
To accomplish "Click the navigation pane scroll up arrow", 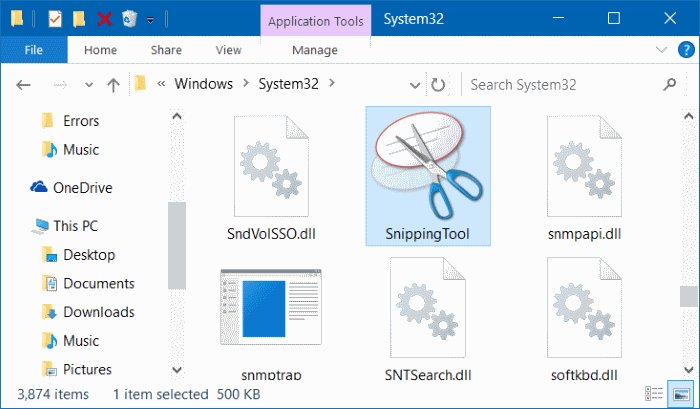I will pyautogui.click(x=177, y=117).
